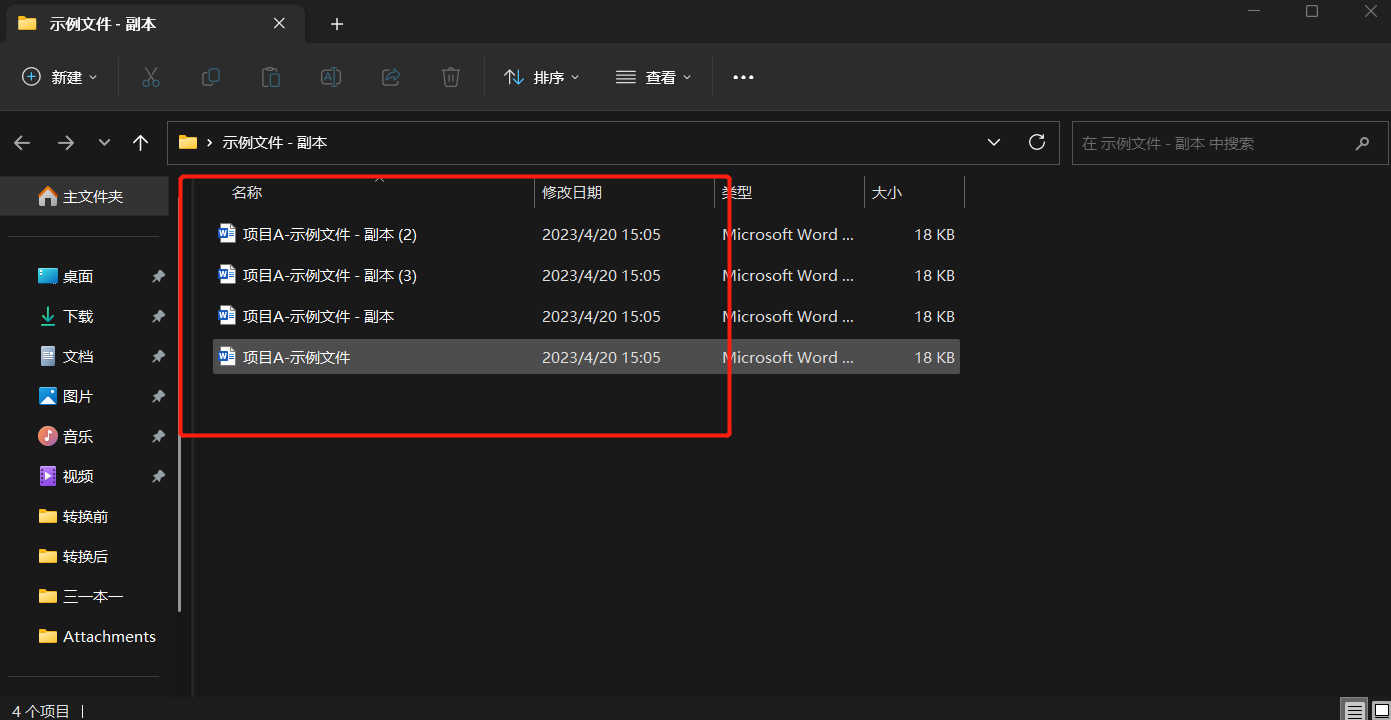Navigate back with the back arrow
This screenshot has height=720, width=1391.
(x=22, y=142)
